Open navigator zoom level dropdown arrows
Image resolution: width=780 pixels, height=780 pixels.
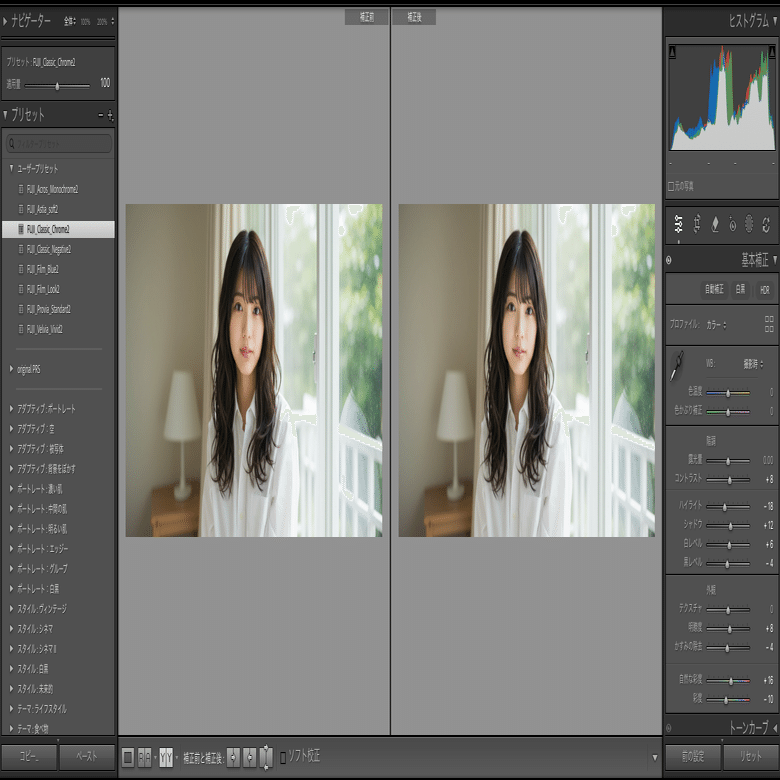(x=112, y=21)
